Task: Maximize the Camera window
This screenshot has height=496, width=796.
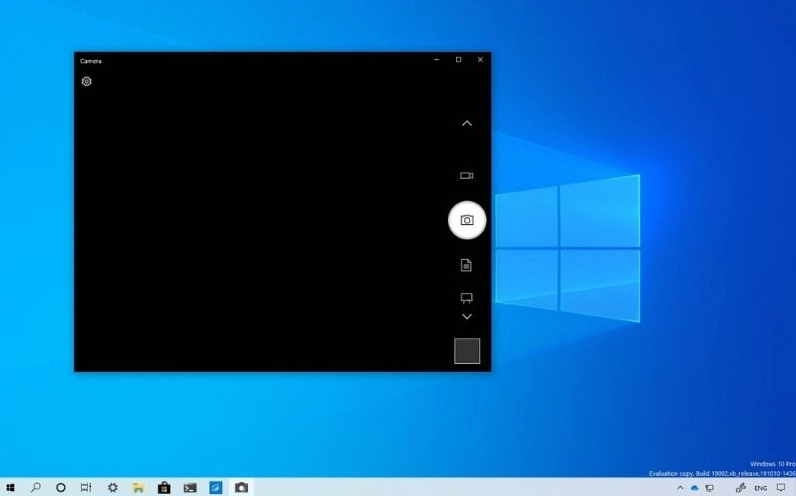Action: coord(458,59)
